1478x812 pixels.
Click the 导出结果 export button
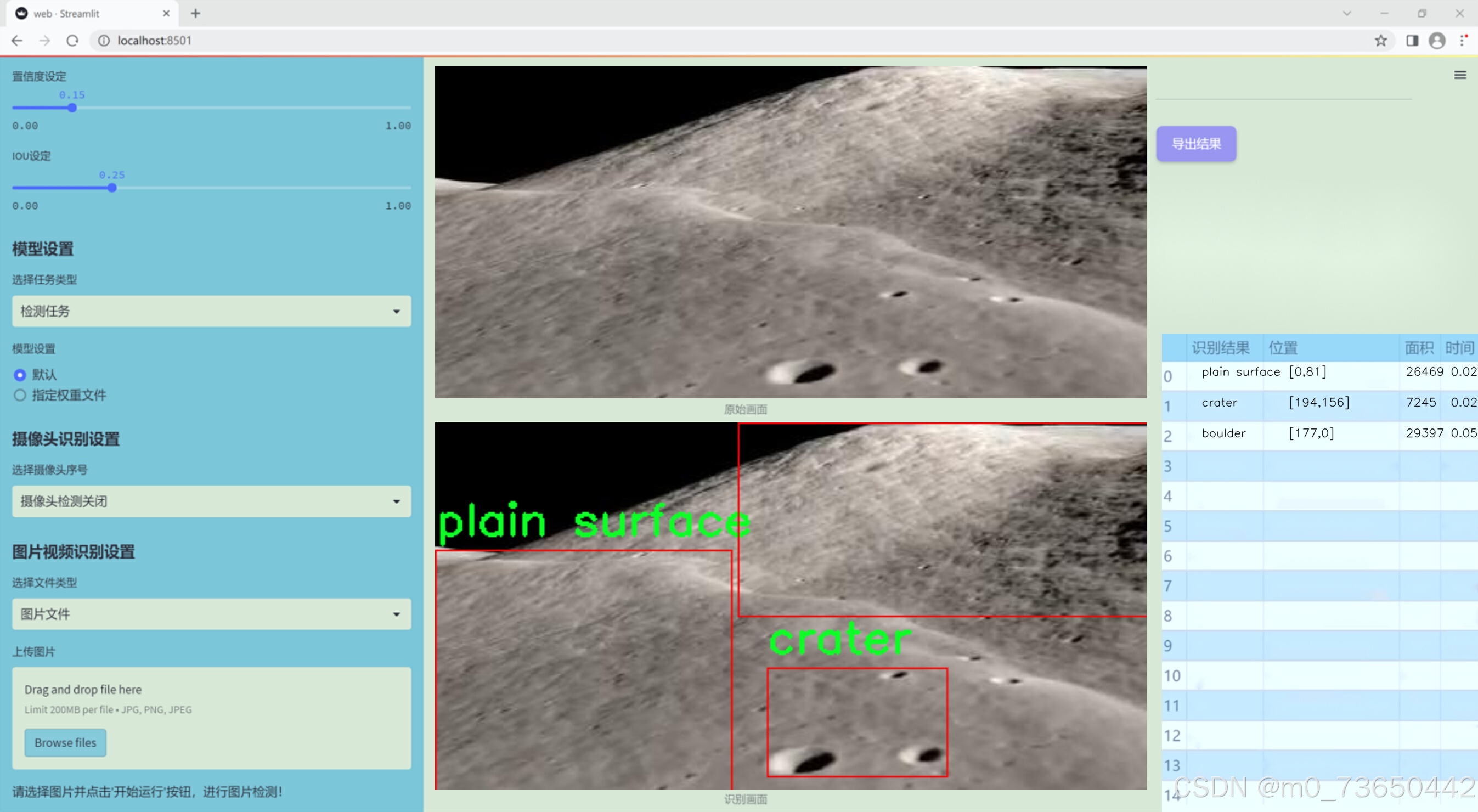point(1195,143)
